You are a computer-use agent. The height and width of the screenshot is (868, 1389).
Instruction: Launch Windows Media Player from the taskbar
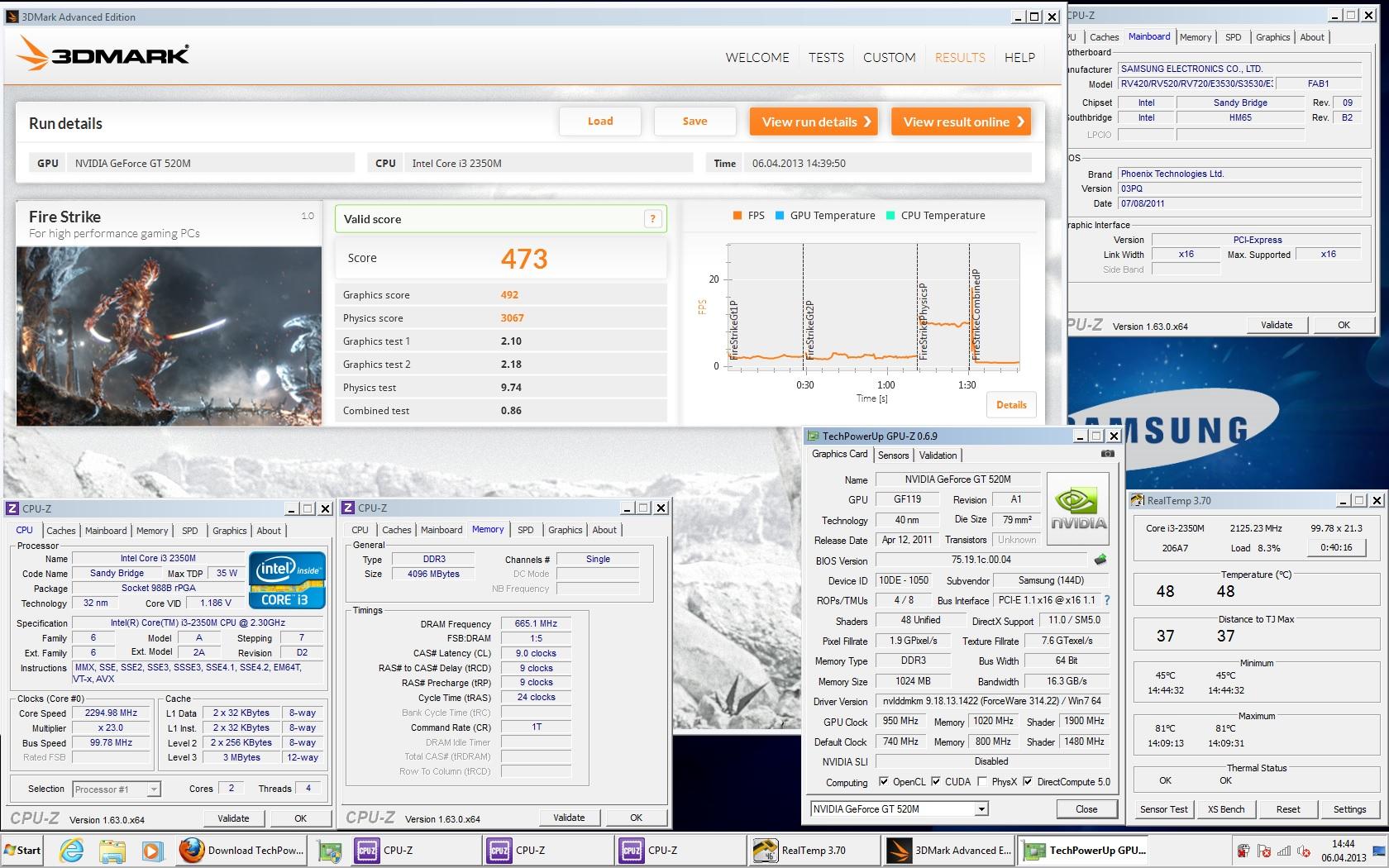(x=151, y=850)
